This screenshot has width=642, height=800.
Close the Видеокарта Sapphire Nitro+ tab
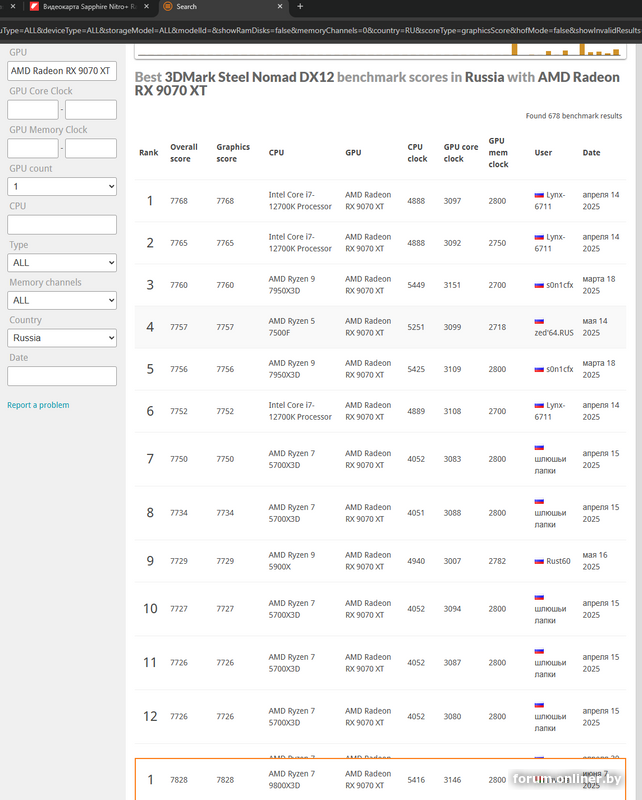tap(146, 7)
